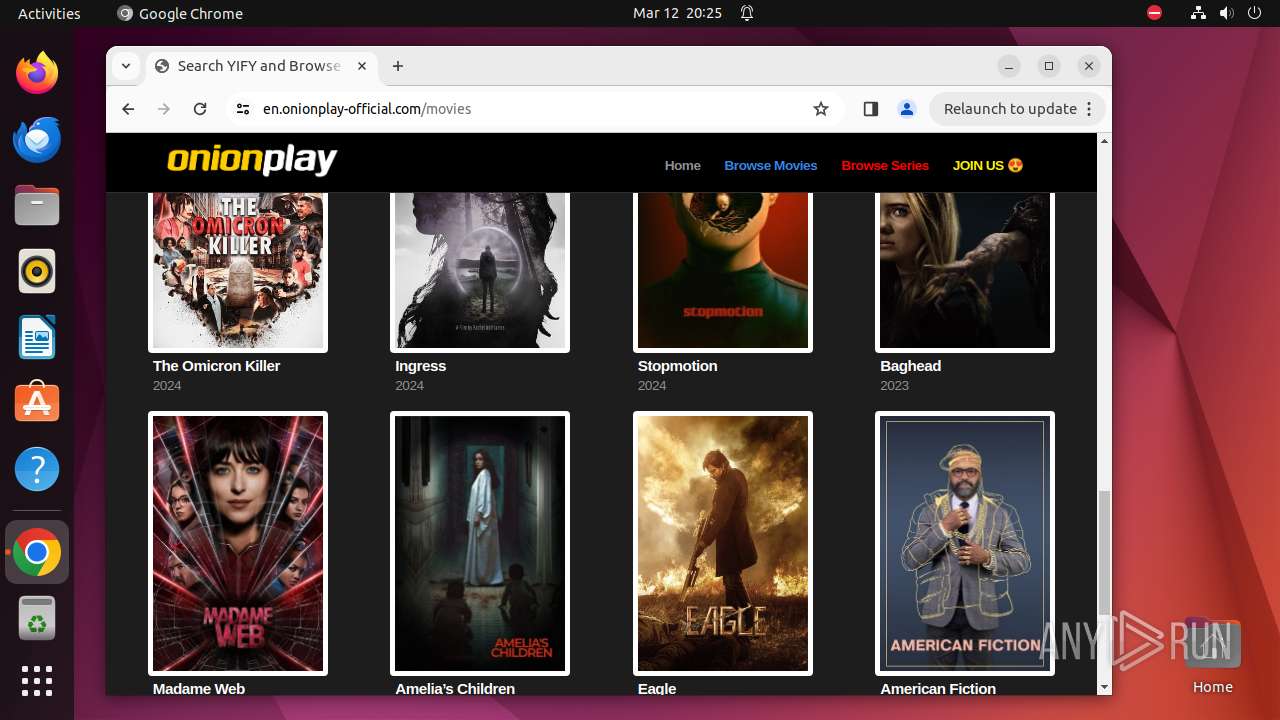
Task: Click the Google Chrome dock icon
Action: (37, 552)
